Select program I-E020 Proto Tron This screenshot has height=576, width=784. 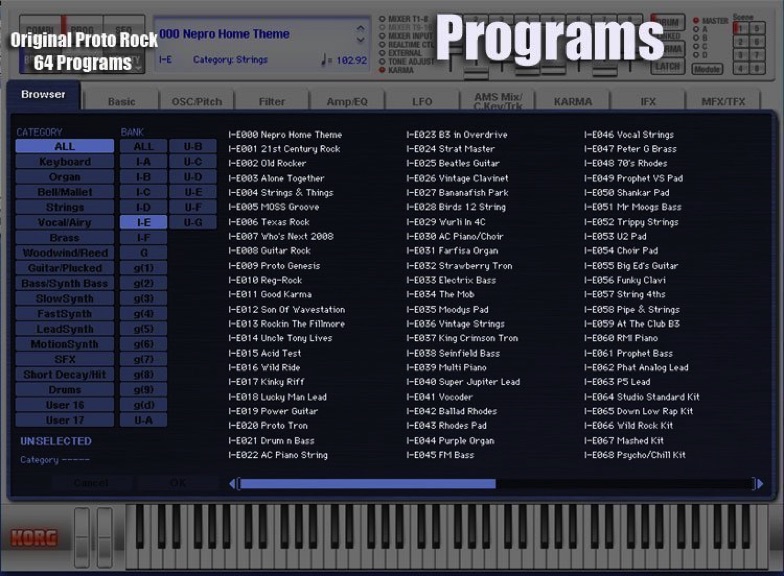(268, 426)
